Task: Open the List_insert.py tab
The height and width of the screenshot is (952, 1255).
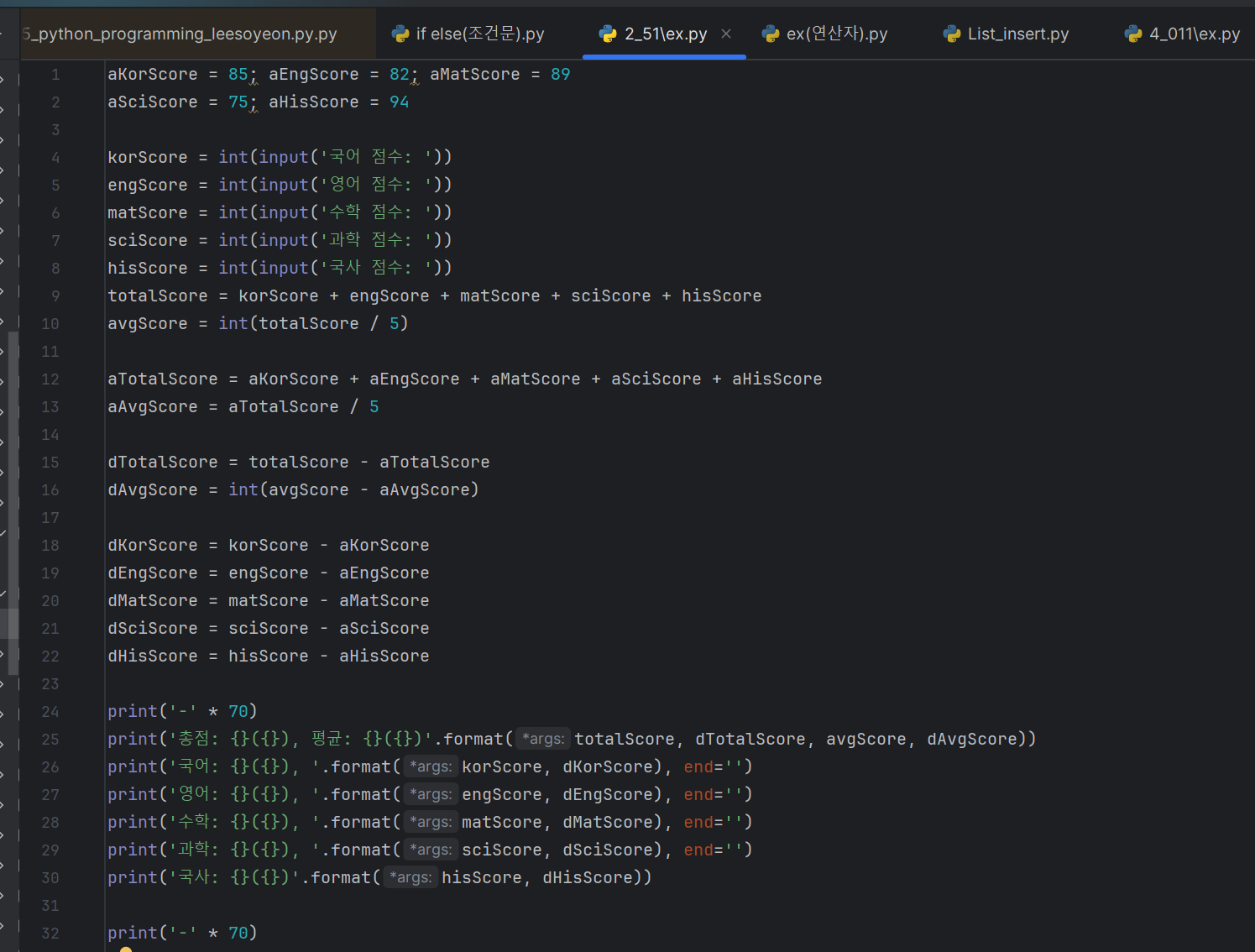Action: click(x=1007, y=34)
